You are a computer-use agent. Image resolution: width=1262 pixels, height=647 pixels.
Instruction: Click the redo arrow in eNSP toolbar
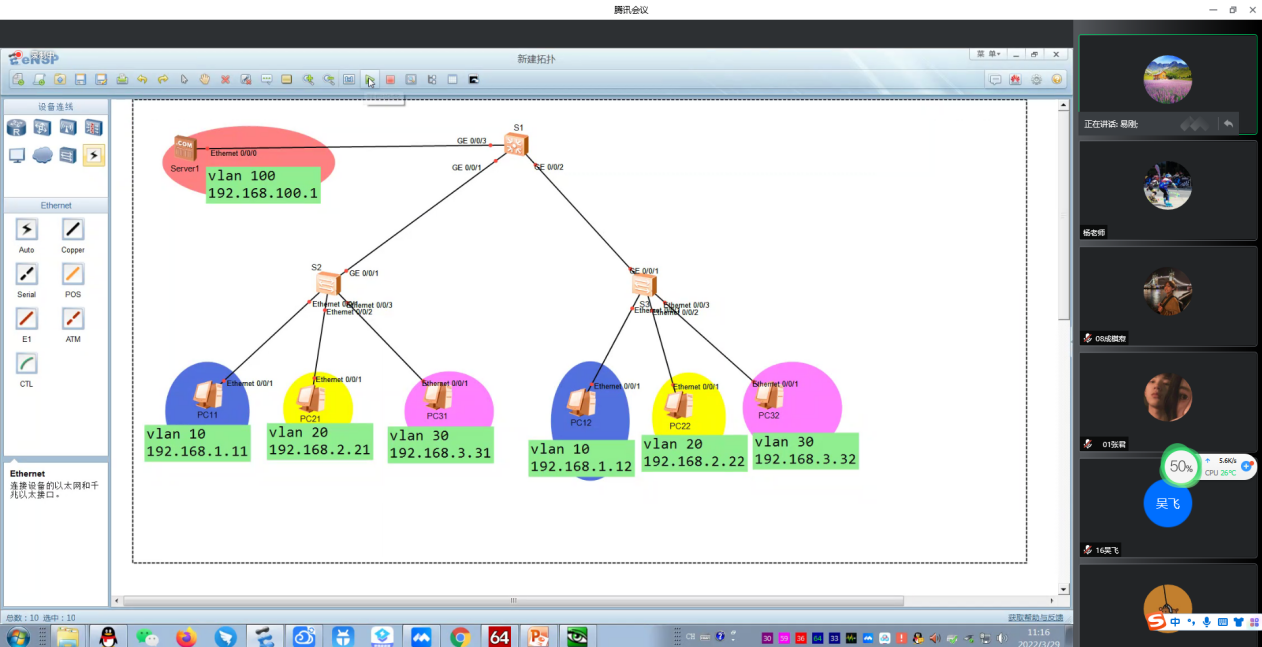click(x=162, y=79)
